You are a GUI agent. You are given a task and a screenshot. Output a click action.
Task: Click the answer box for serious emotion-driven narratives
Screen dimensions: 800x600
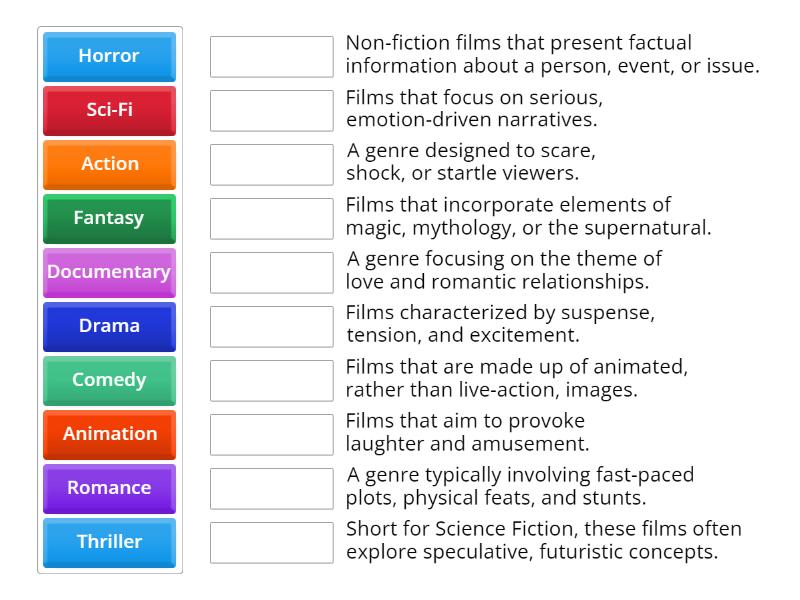coord(271,110)
